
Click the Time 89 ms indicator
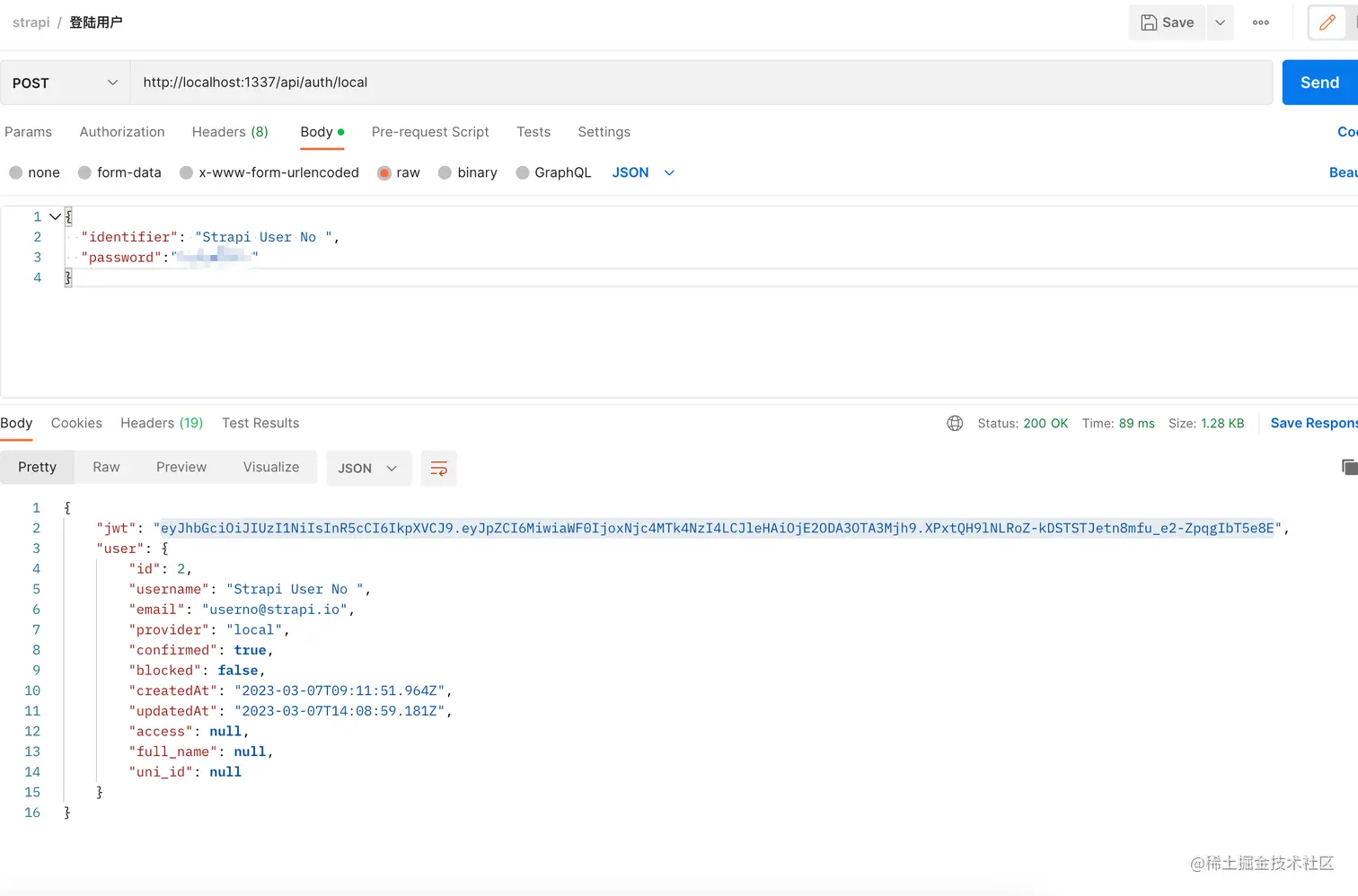pyautogui.click(x=1118, y=423)
